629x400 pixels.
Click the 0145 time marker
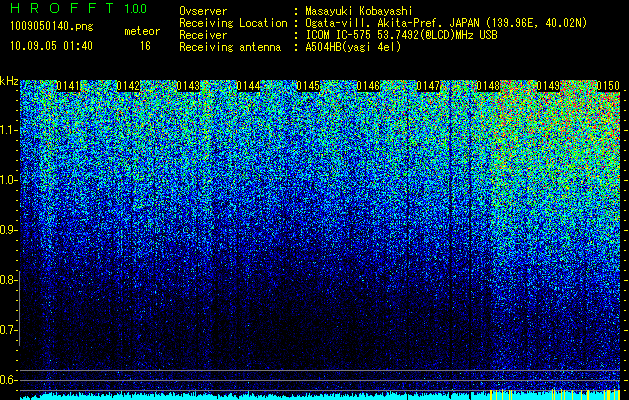tap(308, 85)
